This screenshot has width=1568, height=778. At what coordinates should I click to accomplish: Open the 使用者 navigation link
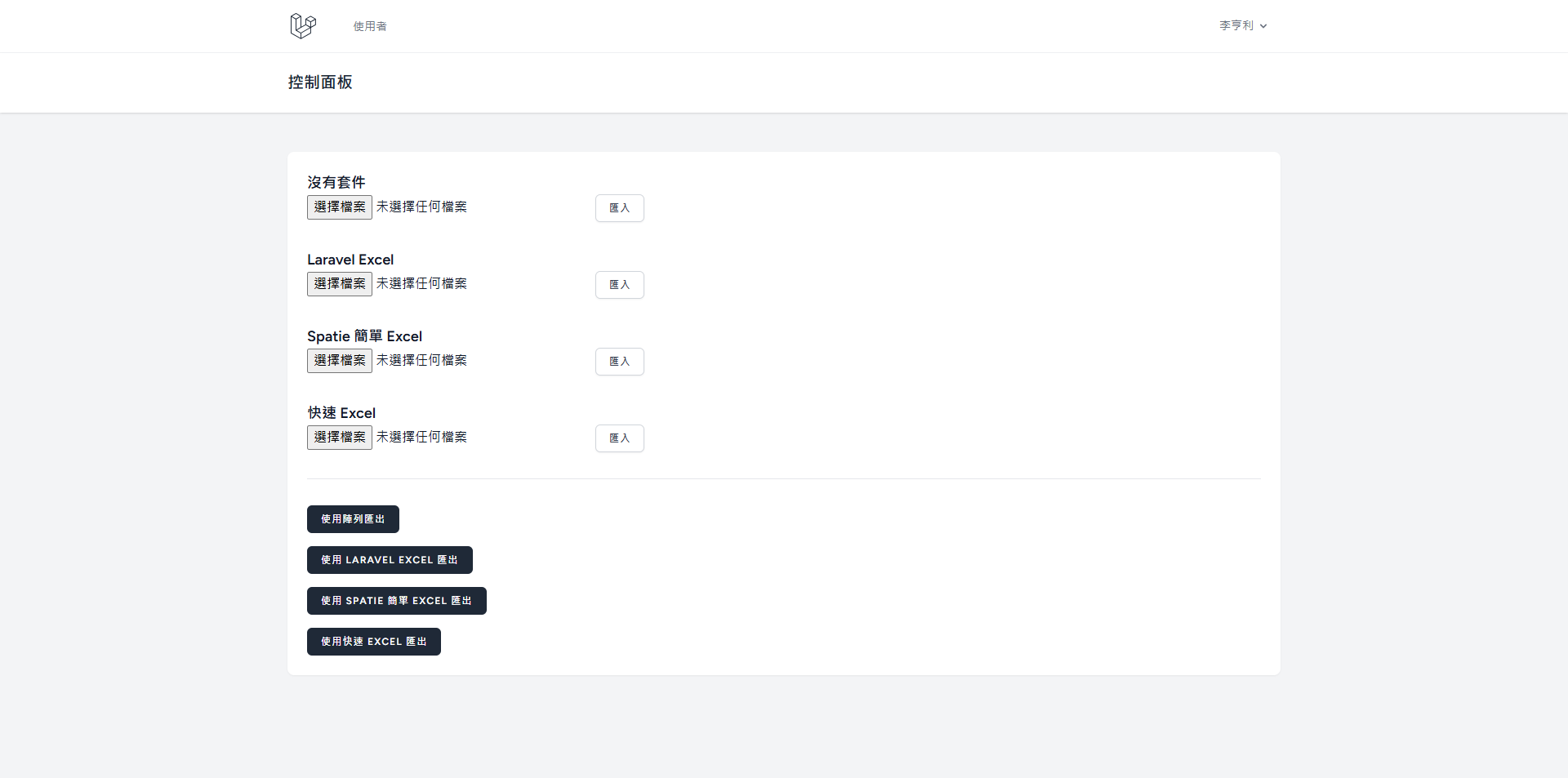click(x=370, y=26)
